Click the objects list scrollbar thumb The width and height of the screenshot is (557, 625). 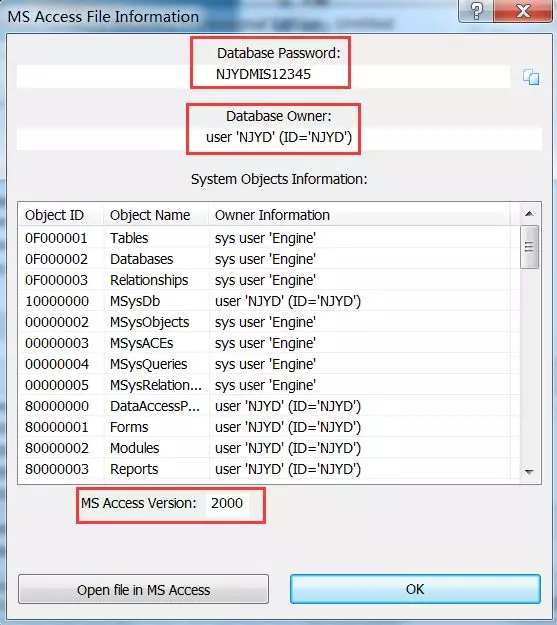click(529, 247)
